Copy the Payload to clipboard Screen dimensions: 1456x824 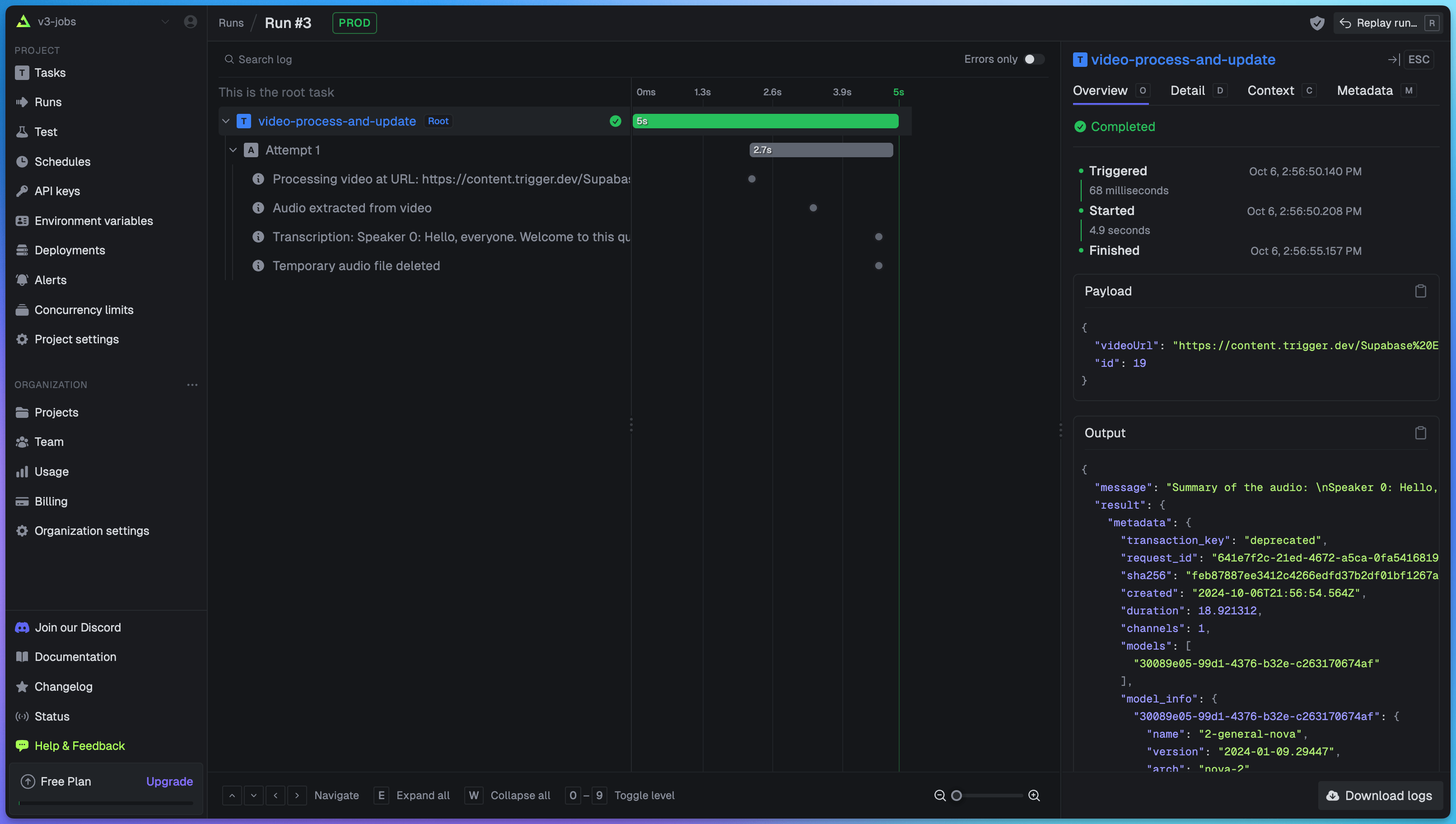tap(1420, 291)
